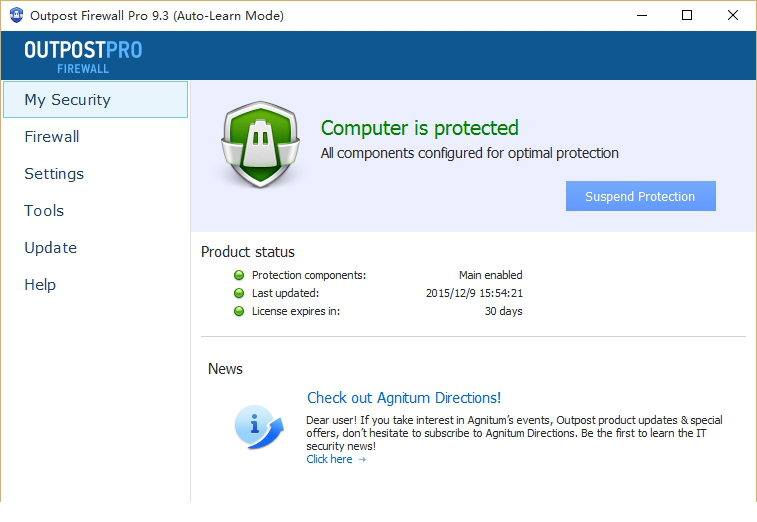Click the green dot beside Protection components

[x=238, y=275]
